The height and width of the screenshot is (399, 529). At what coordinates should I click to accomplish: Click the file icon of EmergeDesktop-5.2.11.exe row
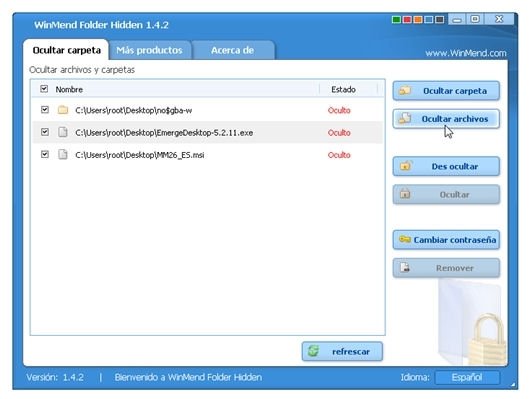coord(63,132)
